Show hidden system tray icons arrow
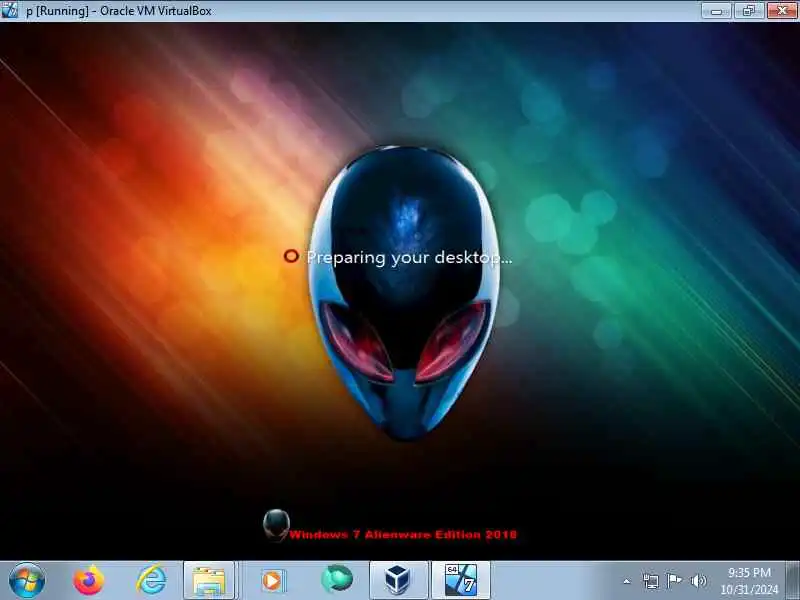Image resolution: width=800 pixels, height=600 pixels. [x=627, y=581]
